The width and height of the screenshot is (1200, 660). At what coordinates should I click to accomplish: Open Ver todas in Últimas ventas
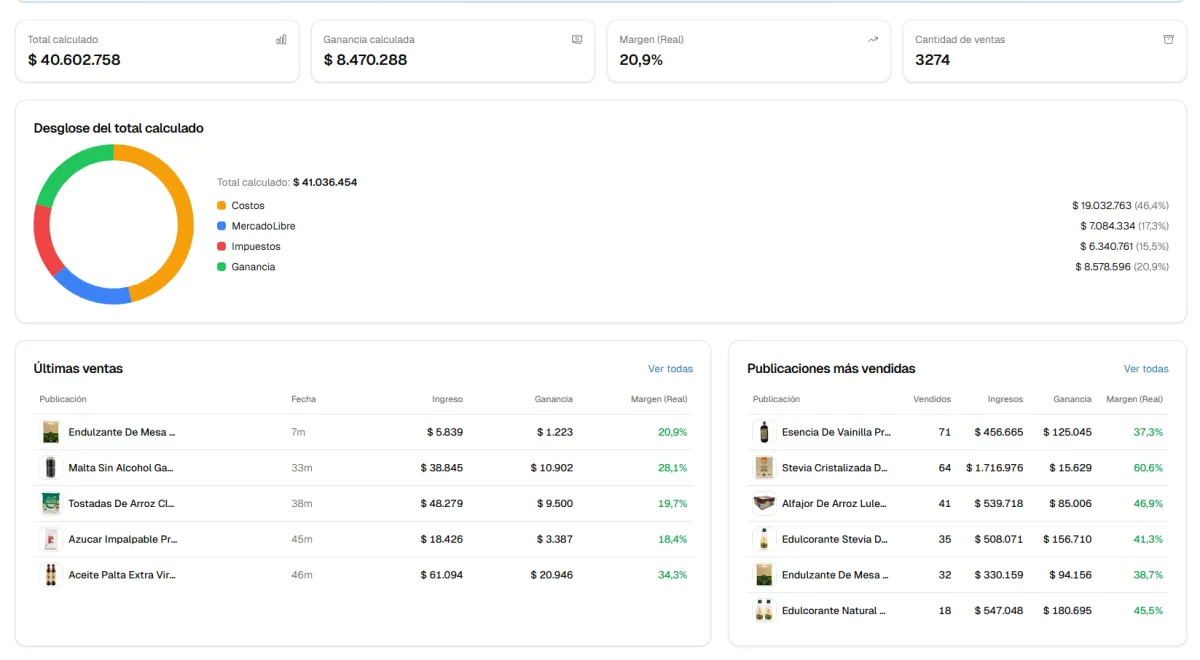(x=670, y=369)
